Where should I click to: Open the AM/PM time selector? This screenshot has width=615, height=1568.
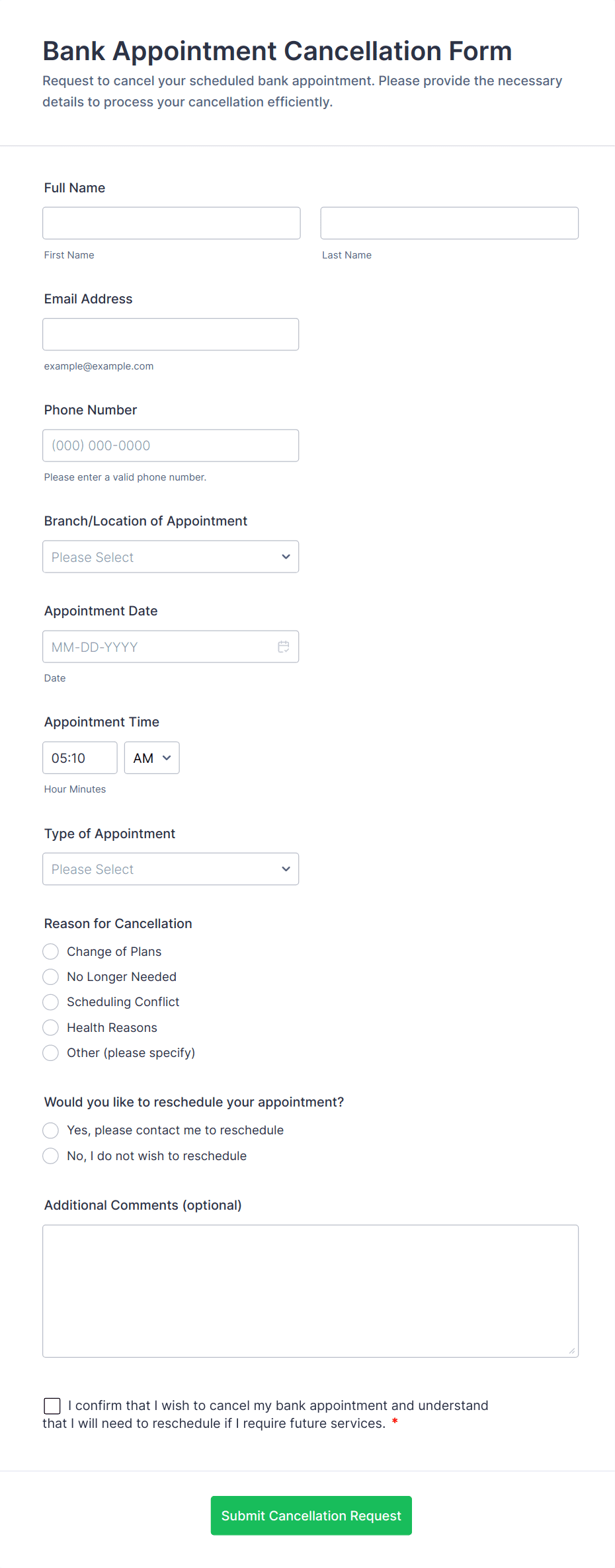(x=152, y=758)
